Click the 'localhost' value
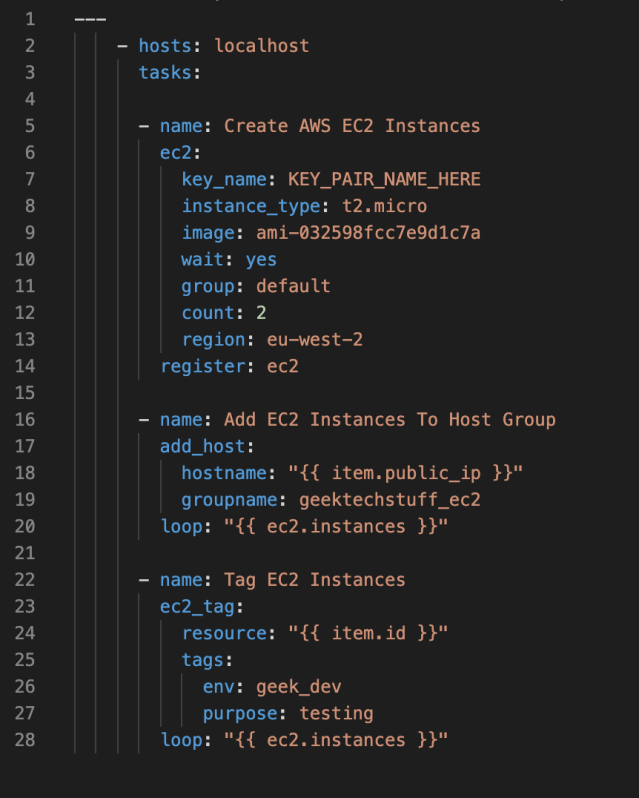The height and width of the screenshot is (798, 639). pyautogui.click(x=261, y=46)
